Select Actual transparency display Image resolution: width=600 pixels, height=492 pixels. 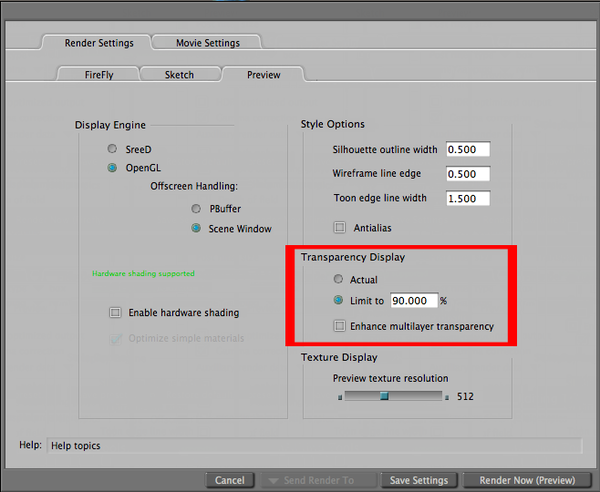coord(338,279)
